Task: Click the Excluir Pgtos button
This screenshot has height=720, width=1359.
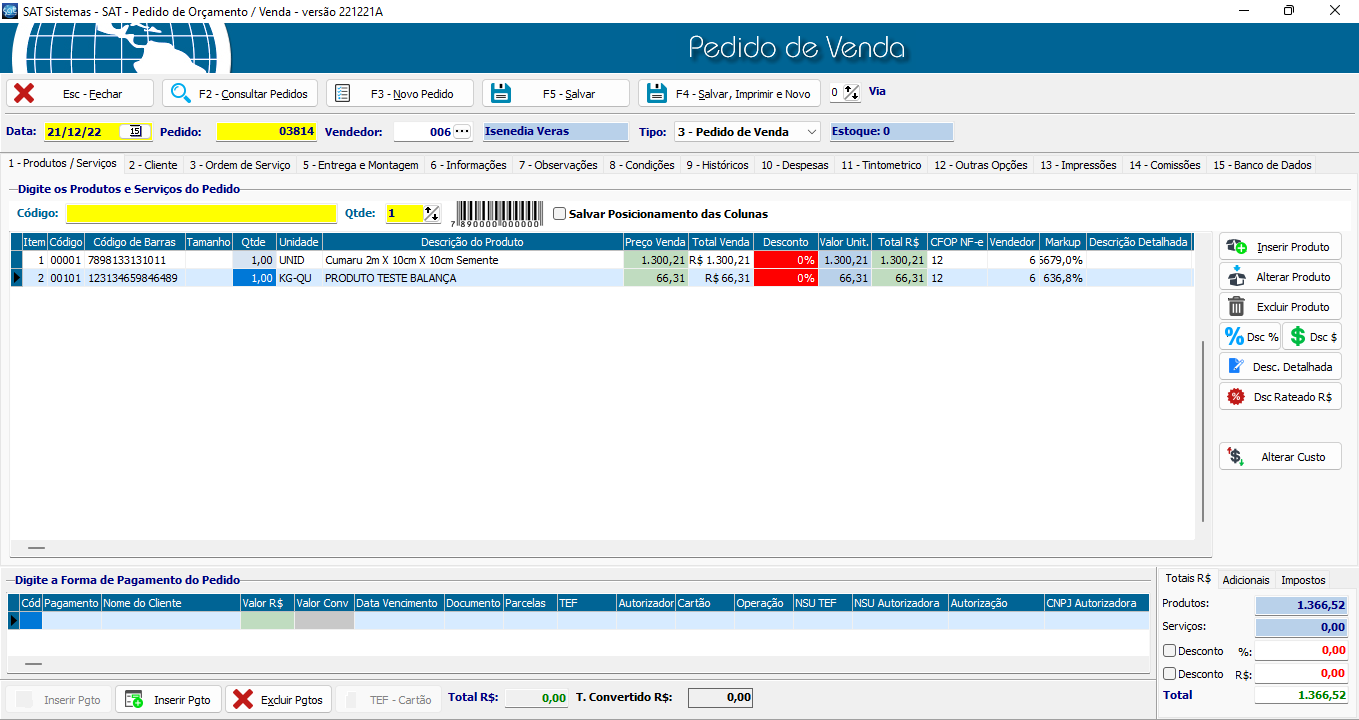Action: click(x=278, y=700)
